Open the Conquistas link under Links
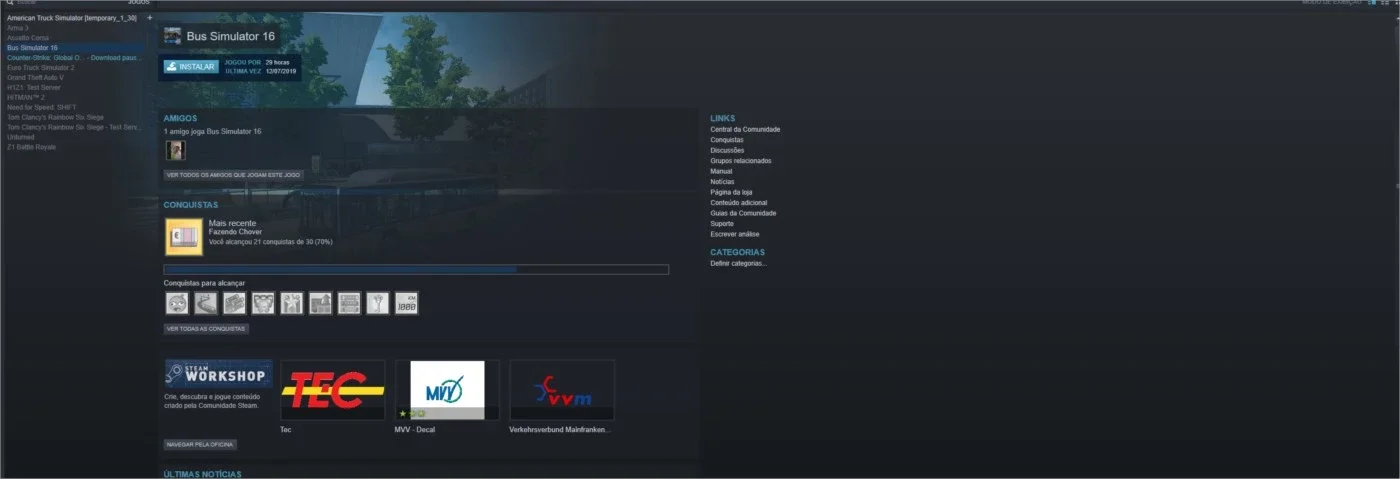1400x479 pixels. click(727, 140)
